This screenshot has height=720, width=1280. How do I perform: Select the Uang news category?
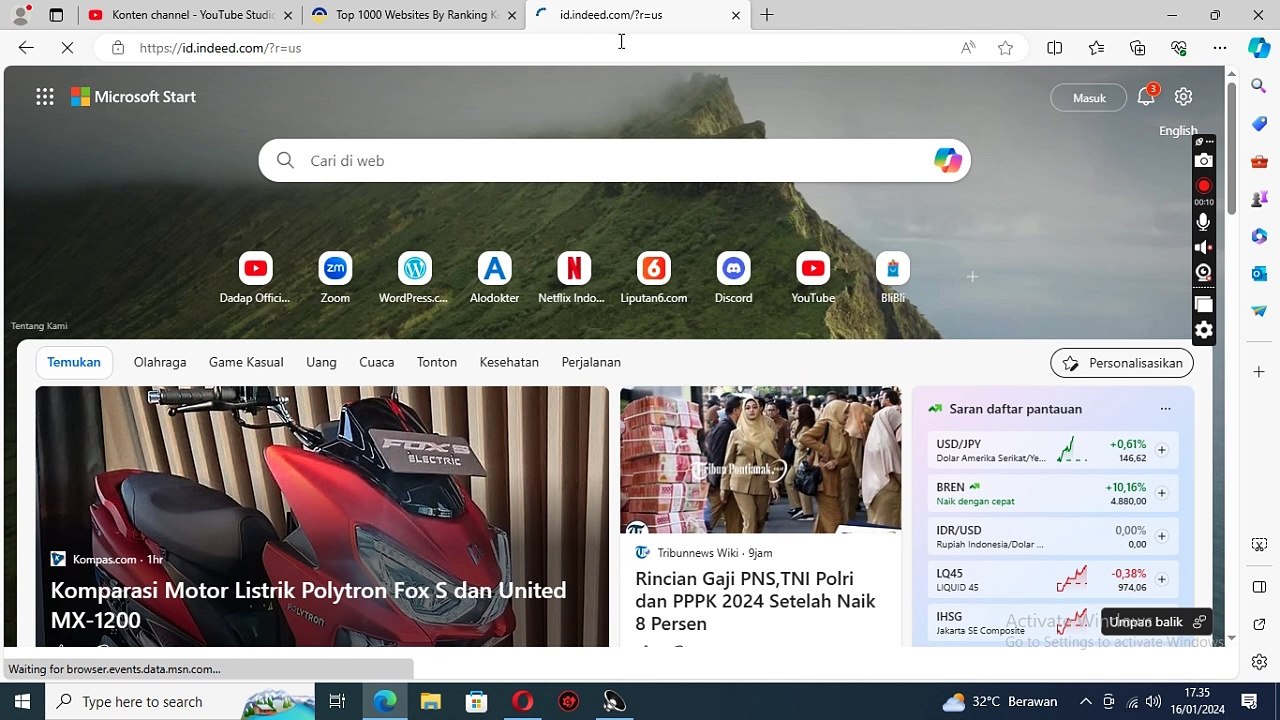[x=321, y=362]
